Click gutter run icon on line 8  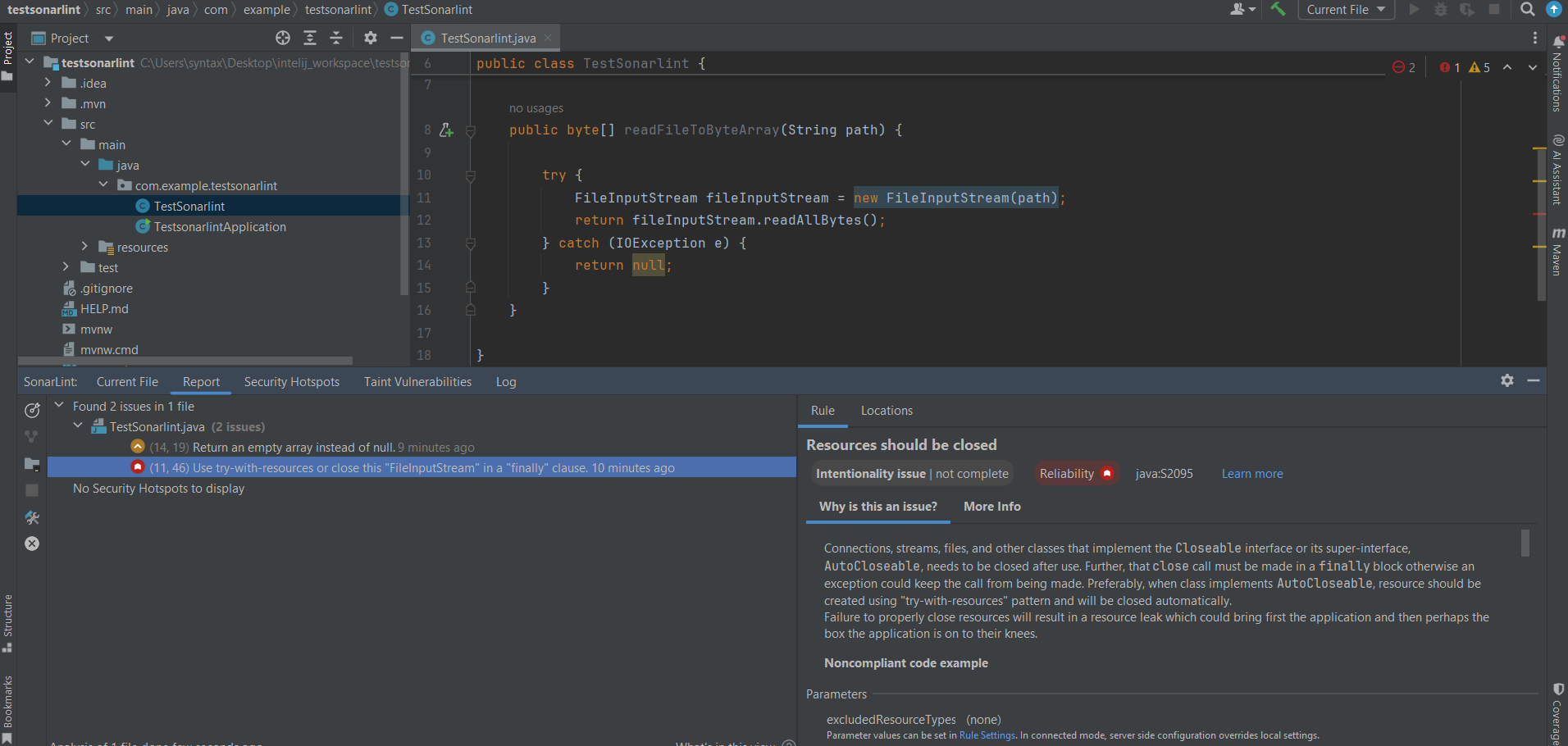446,130
